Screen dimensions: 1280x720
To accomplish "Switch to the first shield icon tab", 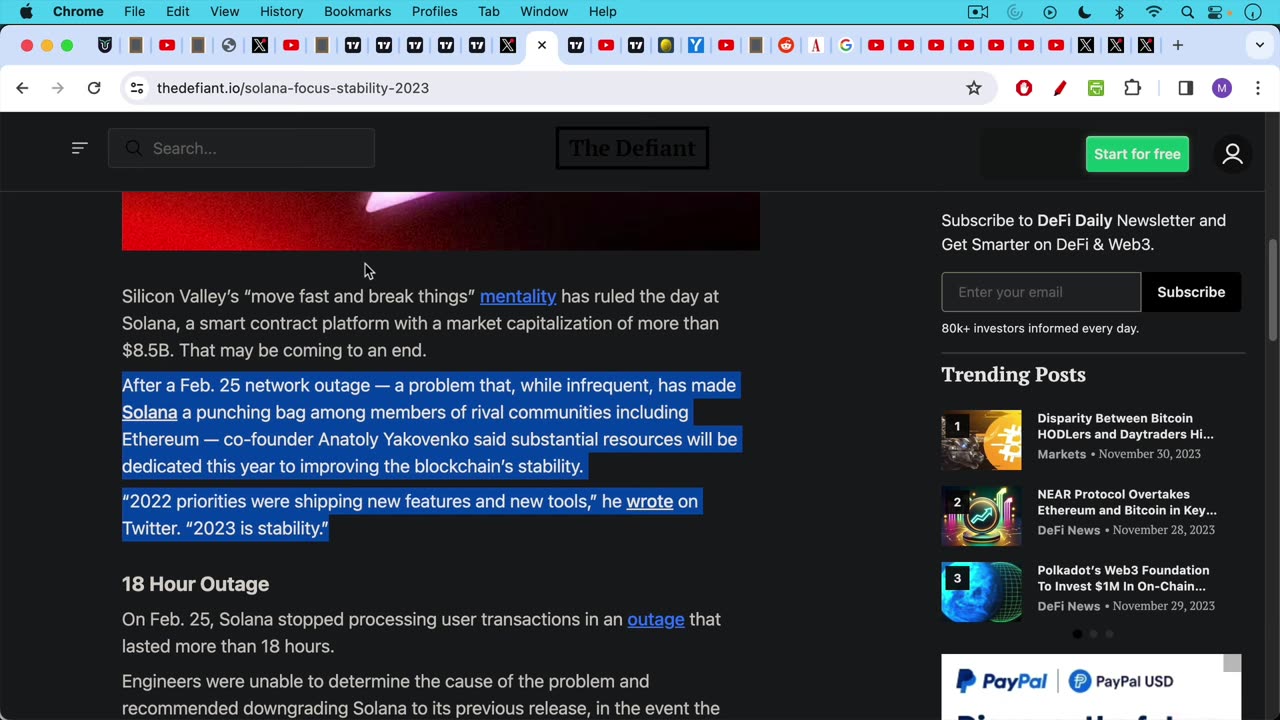I will pos(105,45).
